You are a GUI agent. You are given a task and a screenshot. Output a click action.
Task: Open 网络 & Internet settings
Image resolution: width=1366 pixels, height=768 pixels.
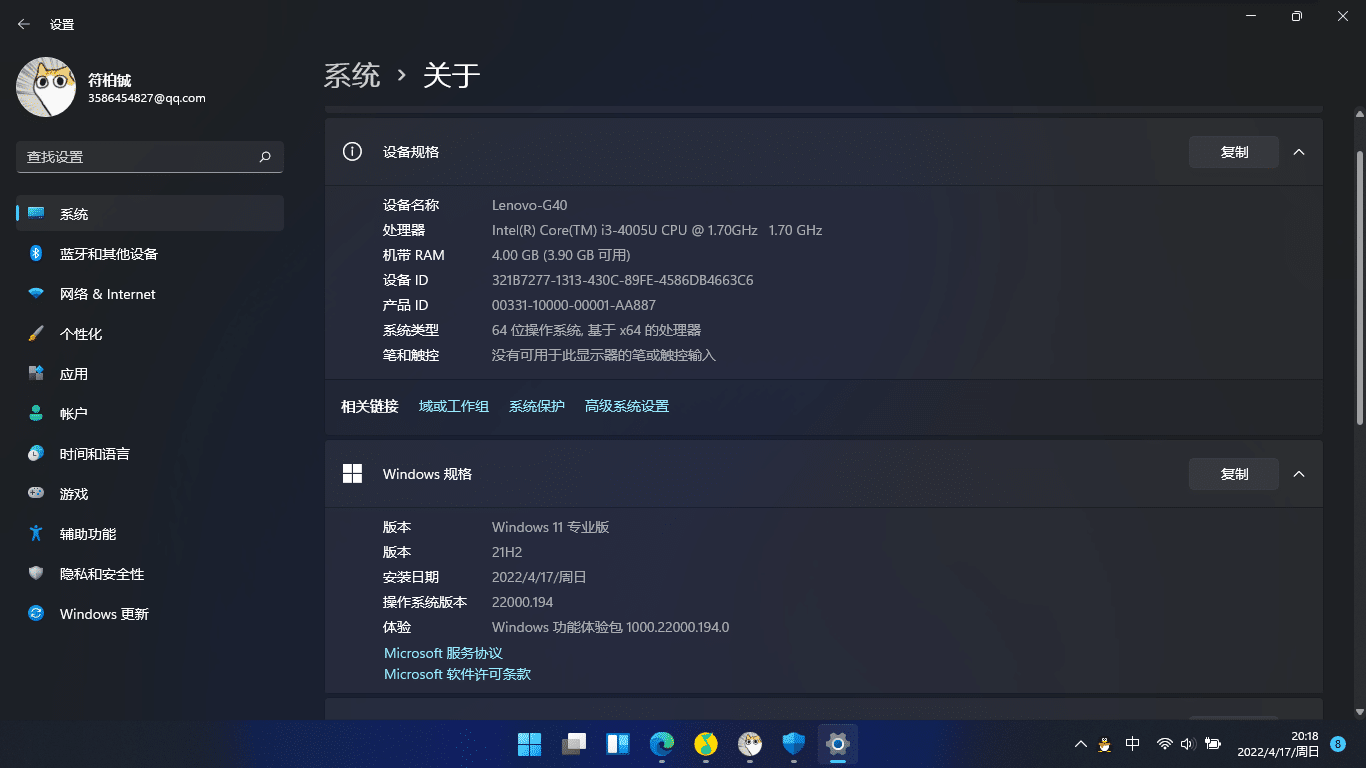point(107,294)
